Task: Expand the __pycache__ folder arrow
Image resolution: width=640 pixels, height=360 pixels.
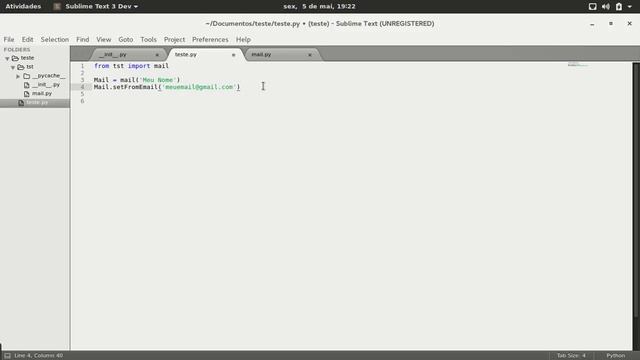Action: [x=18, y=76]
